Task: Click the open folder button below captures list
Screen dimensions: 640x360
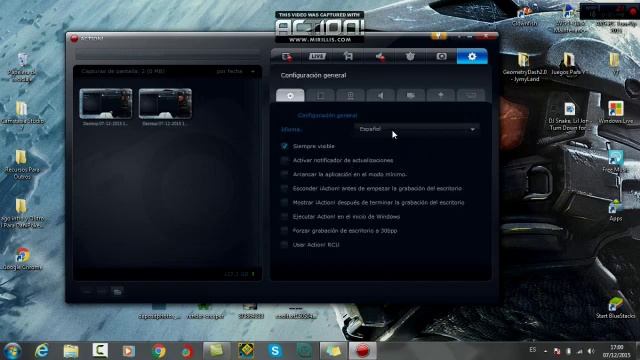Action: click(117, 291)
